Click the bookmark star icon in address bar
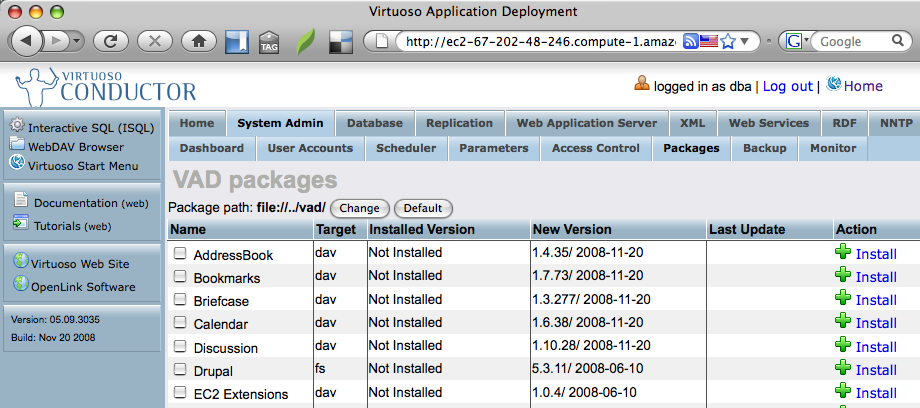 pos(728,42)
